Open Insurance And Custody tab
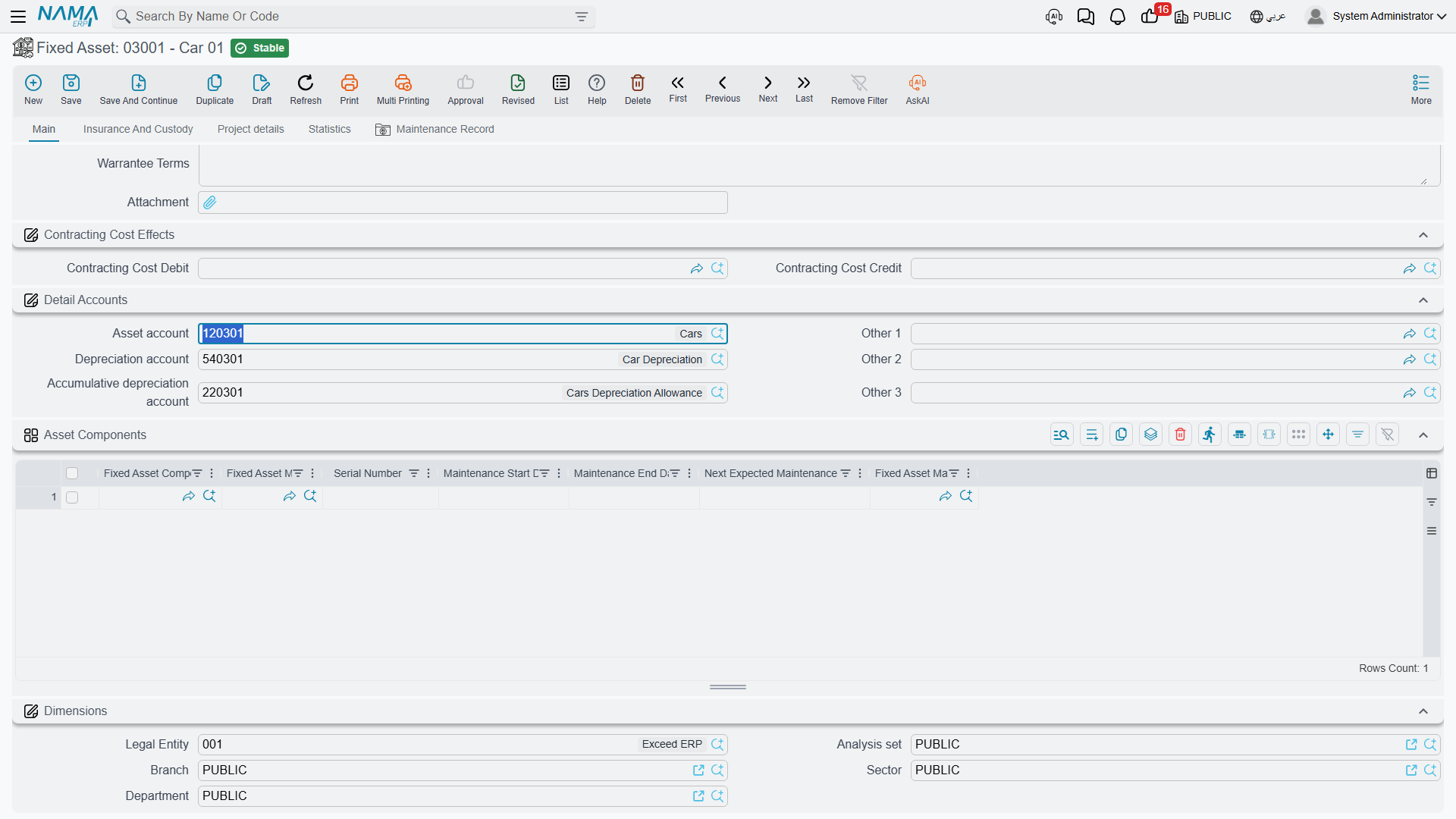The width and height of the screenshot is (1456, 819). click(138, 129)
